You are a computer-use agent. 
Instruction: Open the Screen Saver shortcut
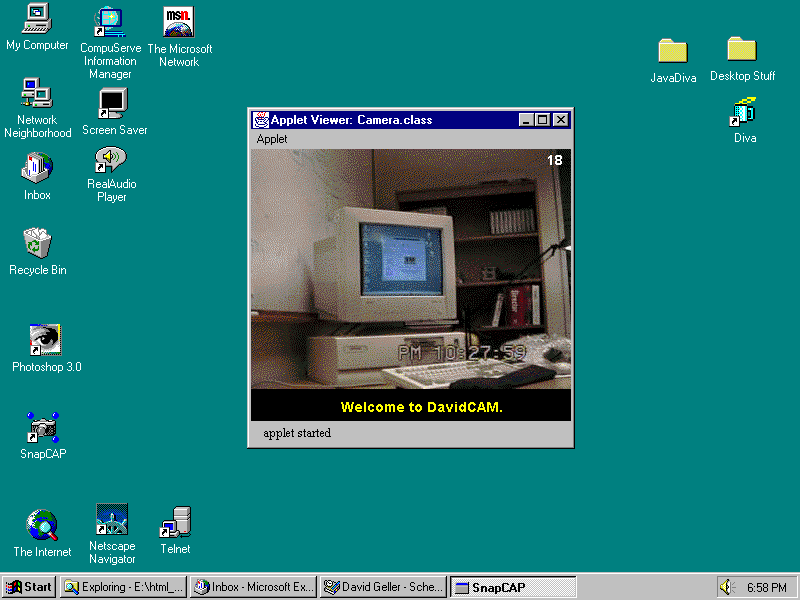tap(113, 103)
